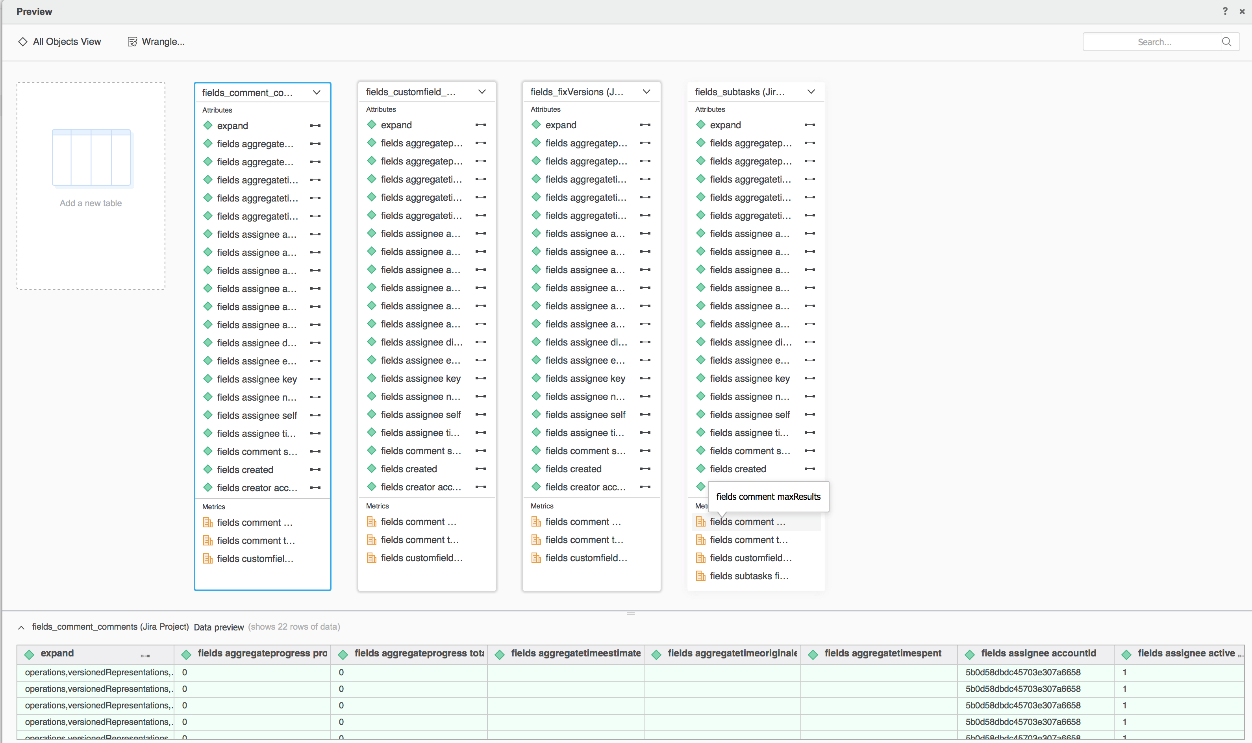Open the fields_subtasks table dropdown chevron
This screenshot has height=743, width=1252.
point(811,92)
